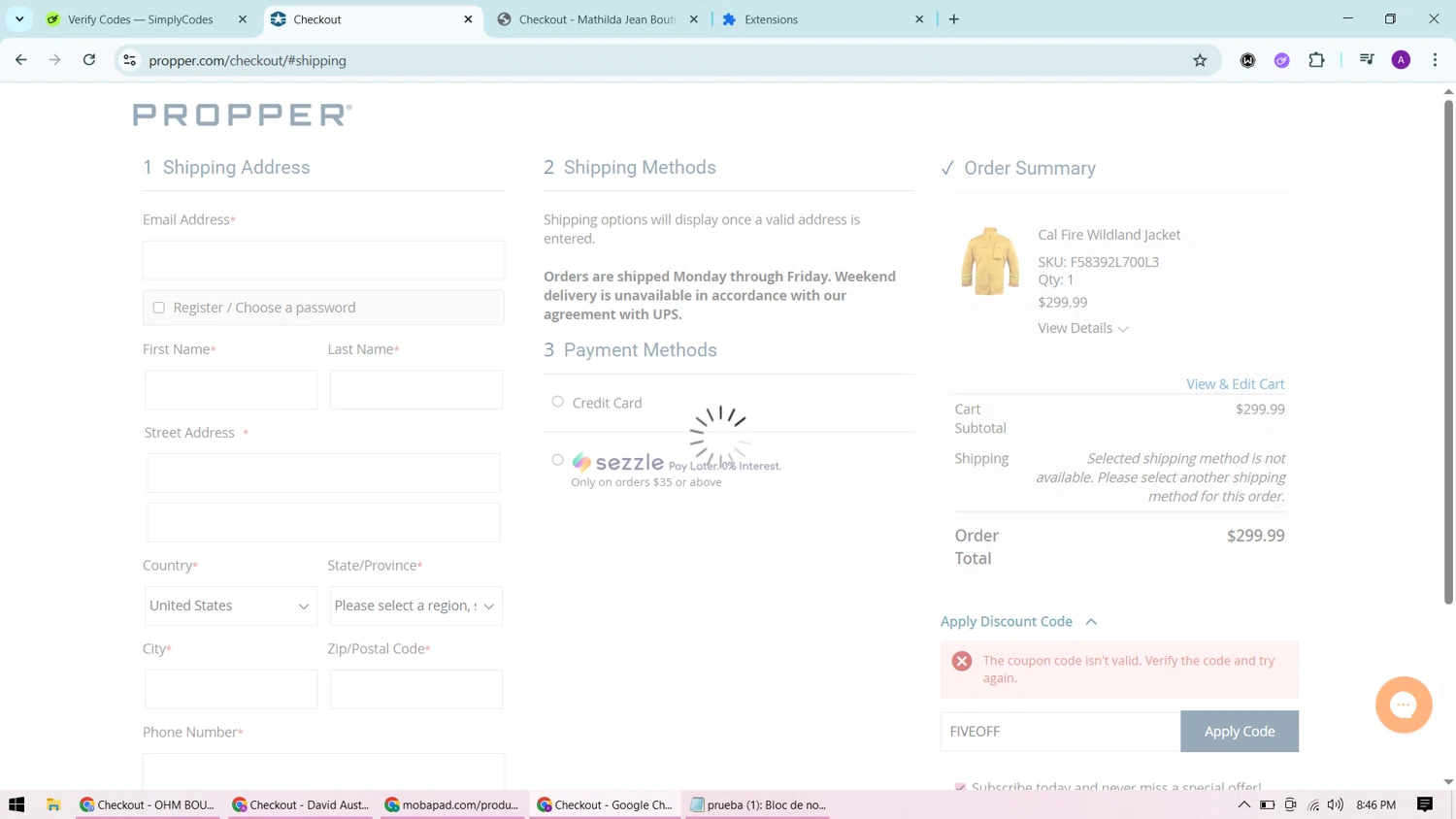Switch to mobapad.com taskbar window

pyautogui.click(x=453, y=804)
